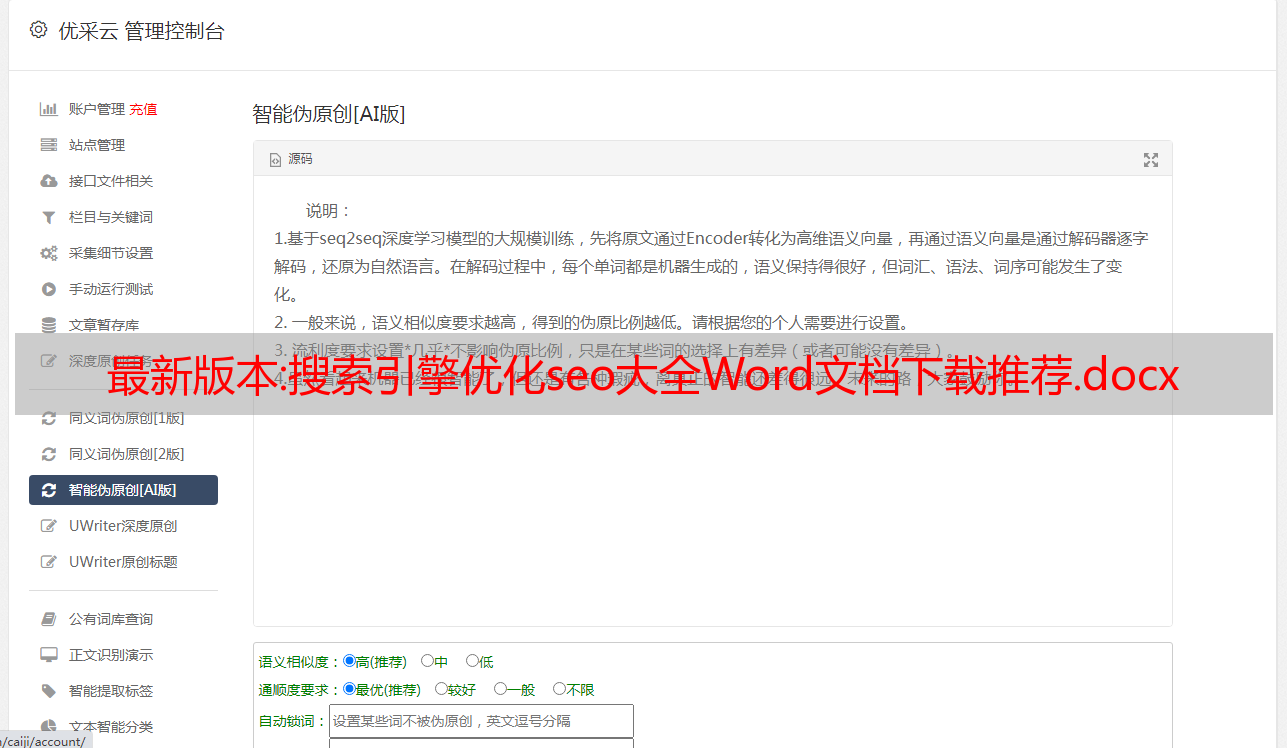Click the refresh icon beside 同义词伪原创[1版]
The image size is (1287, 748).
pyautogui.click(x=48, y=418)
